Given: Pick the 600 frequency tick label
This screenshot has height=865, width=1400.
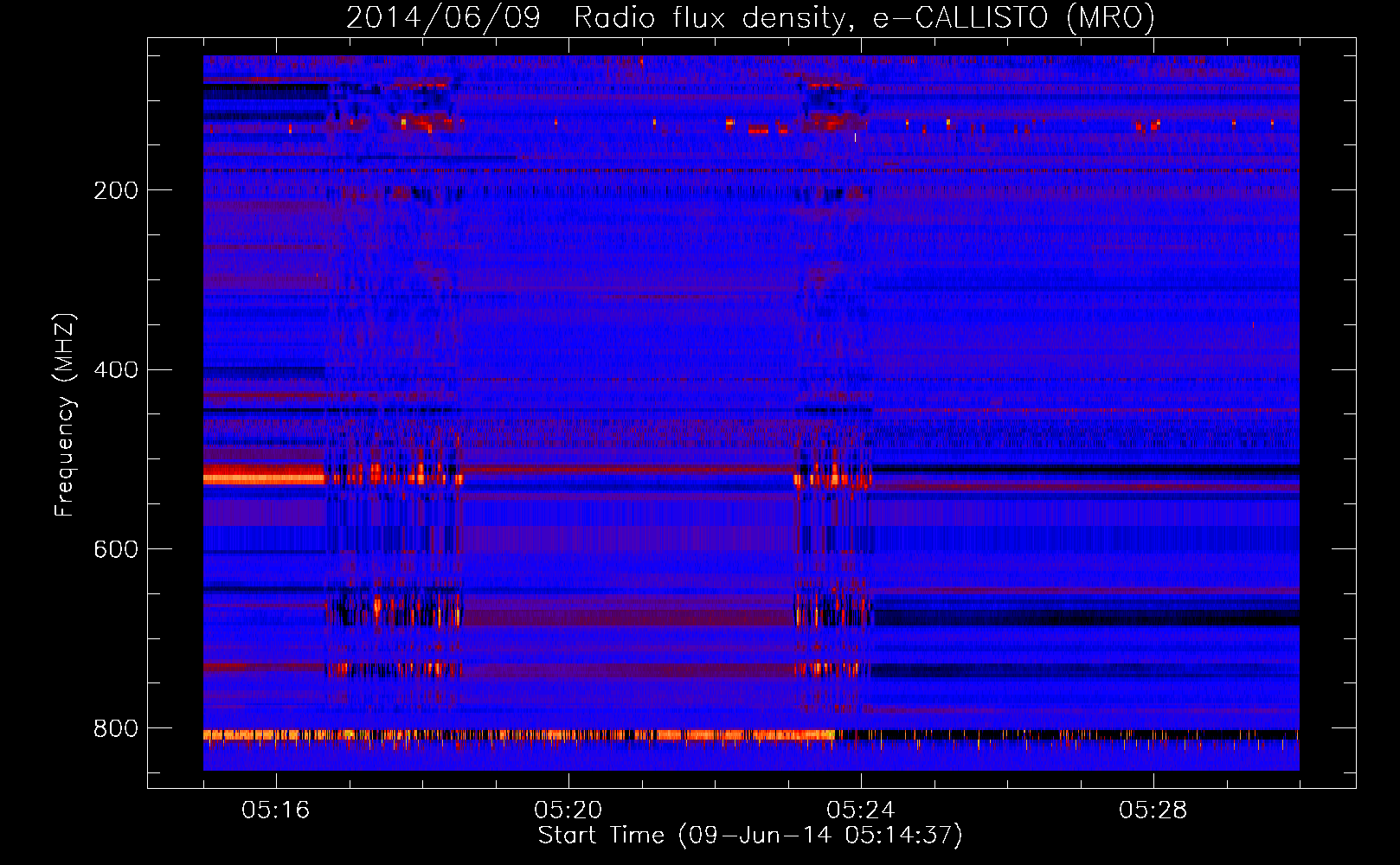Looking at the screenshot, I should point(116,549).
